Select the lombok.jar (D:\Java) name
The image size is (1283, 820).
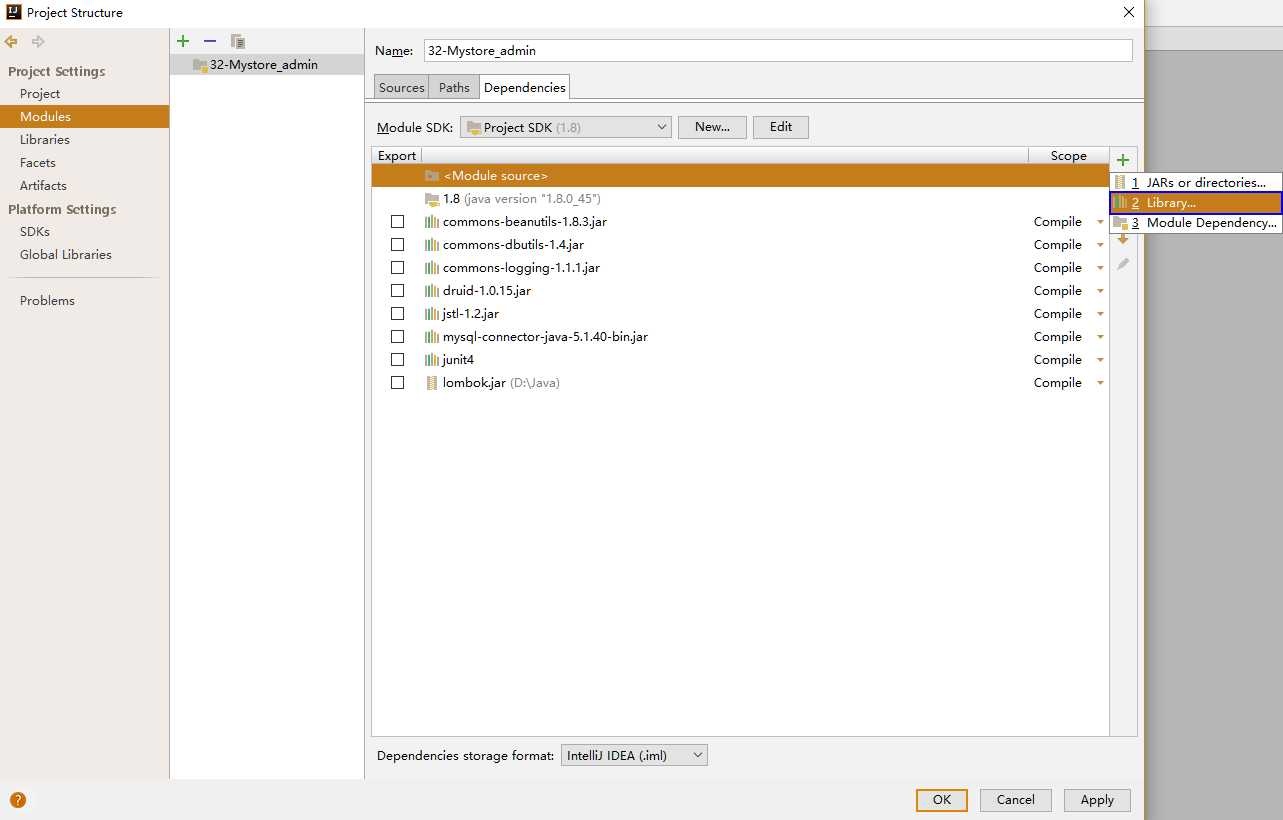pyautogui.click(x=501, y=383)
